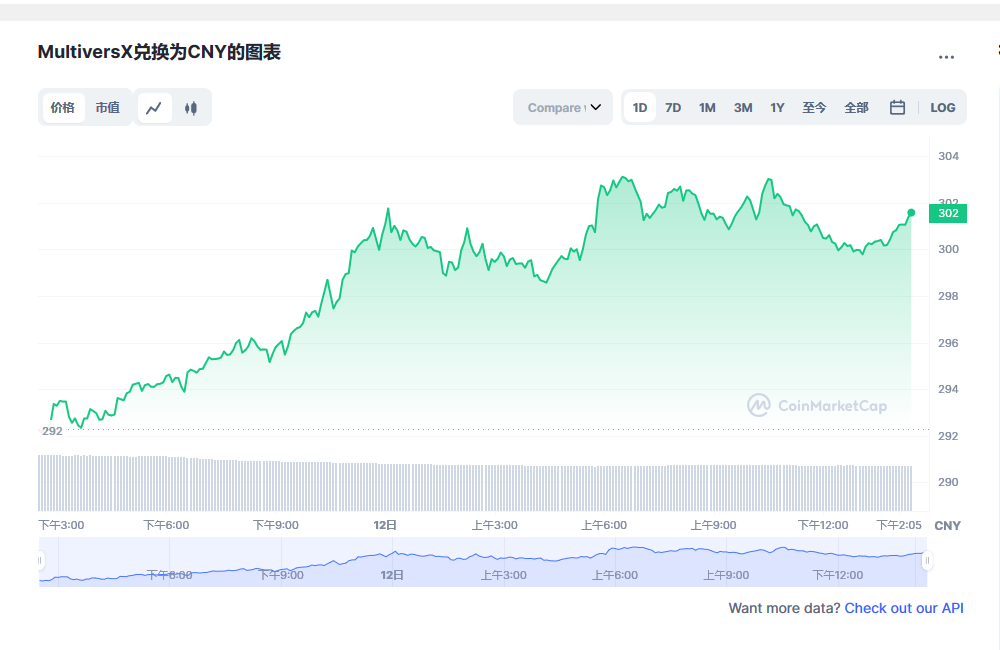
Task: Select the 价格 (price) tab
Action: pyautogui.click(x=63, y=107)
